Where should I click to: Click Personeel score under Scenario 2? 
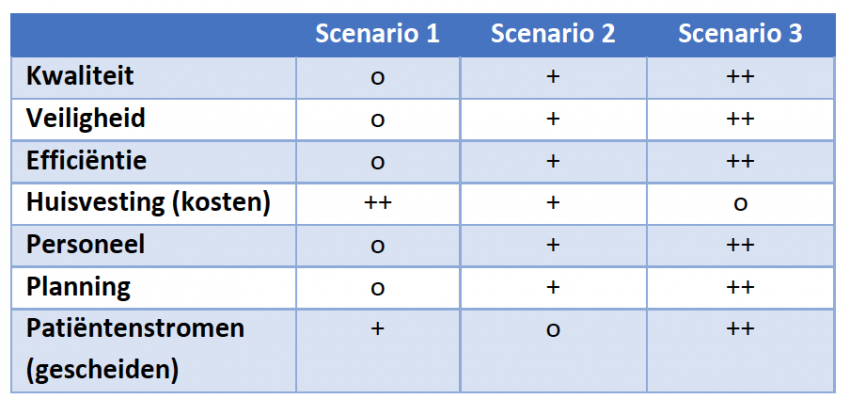tap(553, 245)
